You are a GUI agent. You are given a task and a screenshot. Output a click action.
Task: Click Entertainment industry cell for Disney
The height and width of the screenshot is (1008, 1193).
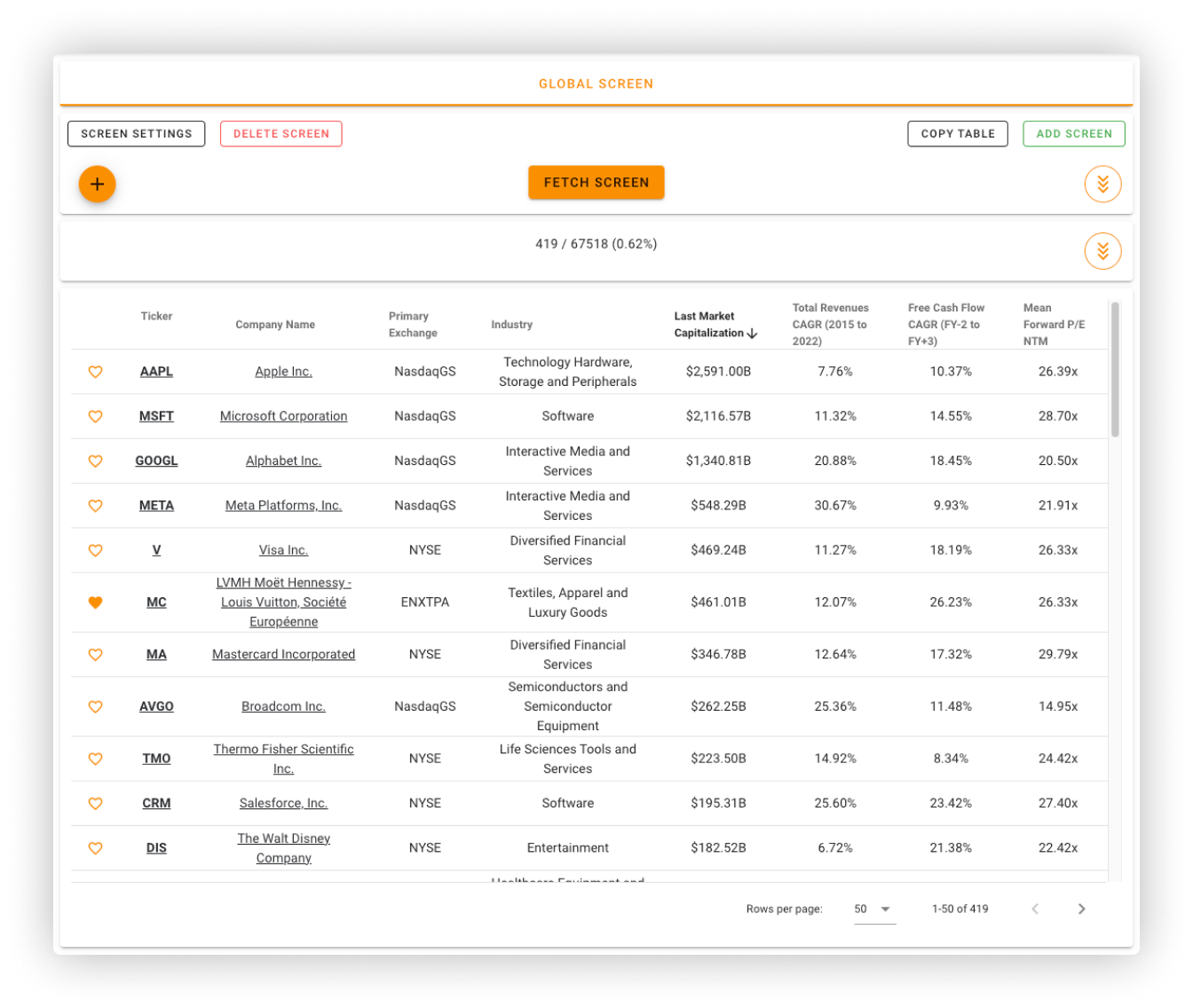[568, 848]
